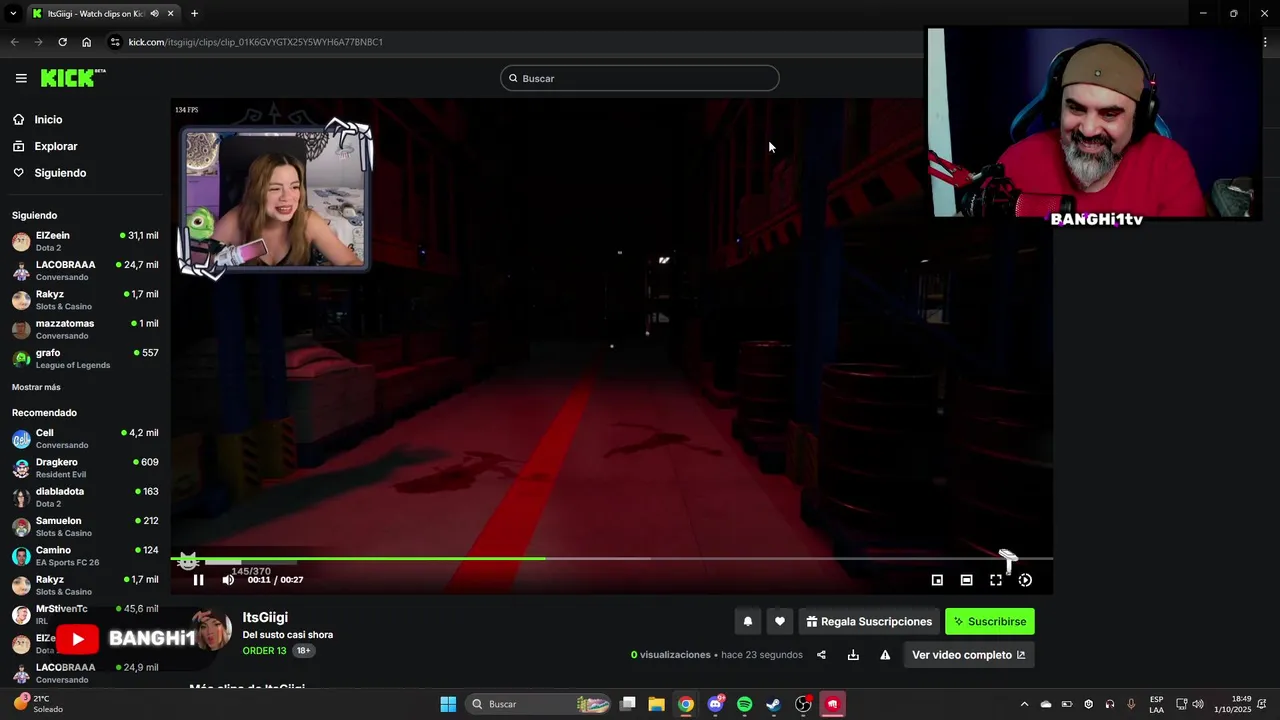
Task: Pause the clip playback
Action: pyautogui.click(x=198, y=580)
